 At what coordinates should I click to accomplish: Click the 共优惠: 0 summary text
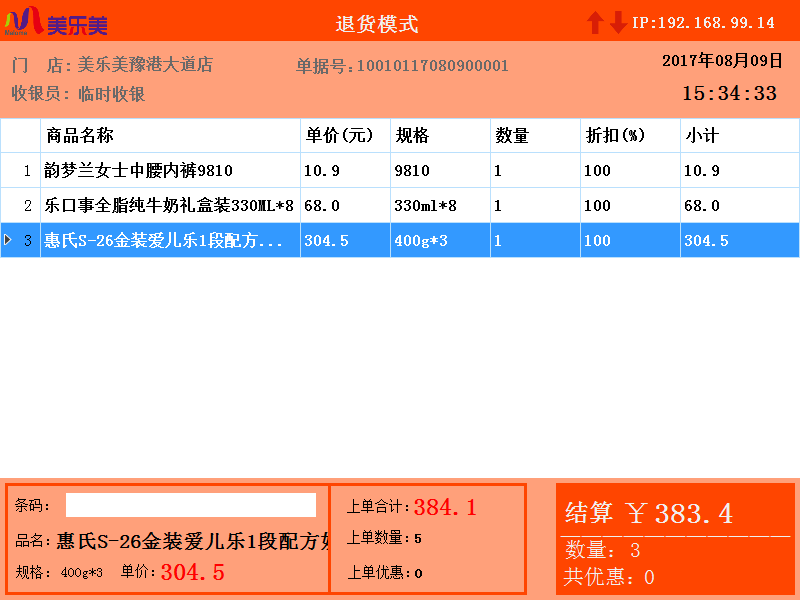point(609,577)
